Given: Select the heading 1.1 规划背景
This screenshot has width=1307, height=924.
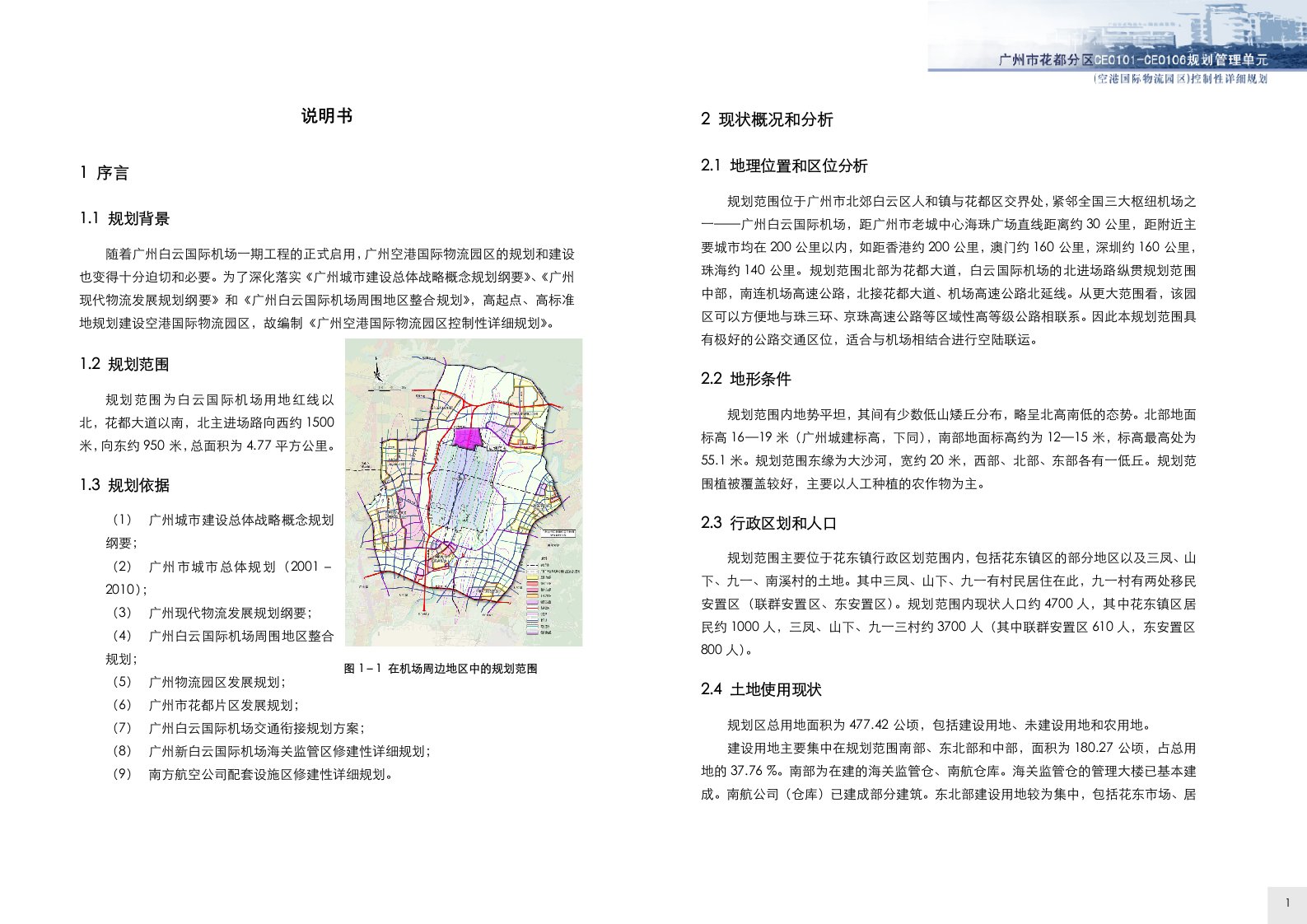Looking at the screenshot, I should (x=124, y=218).
